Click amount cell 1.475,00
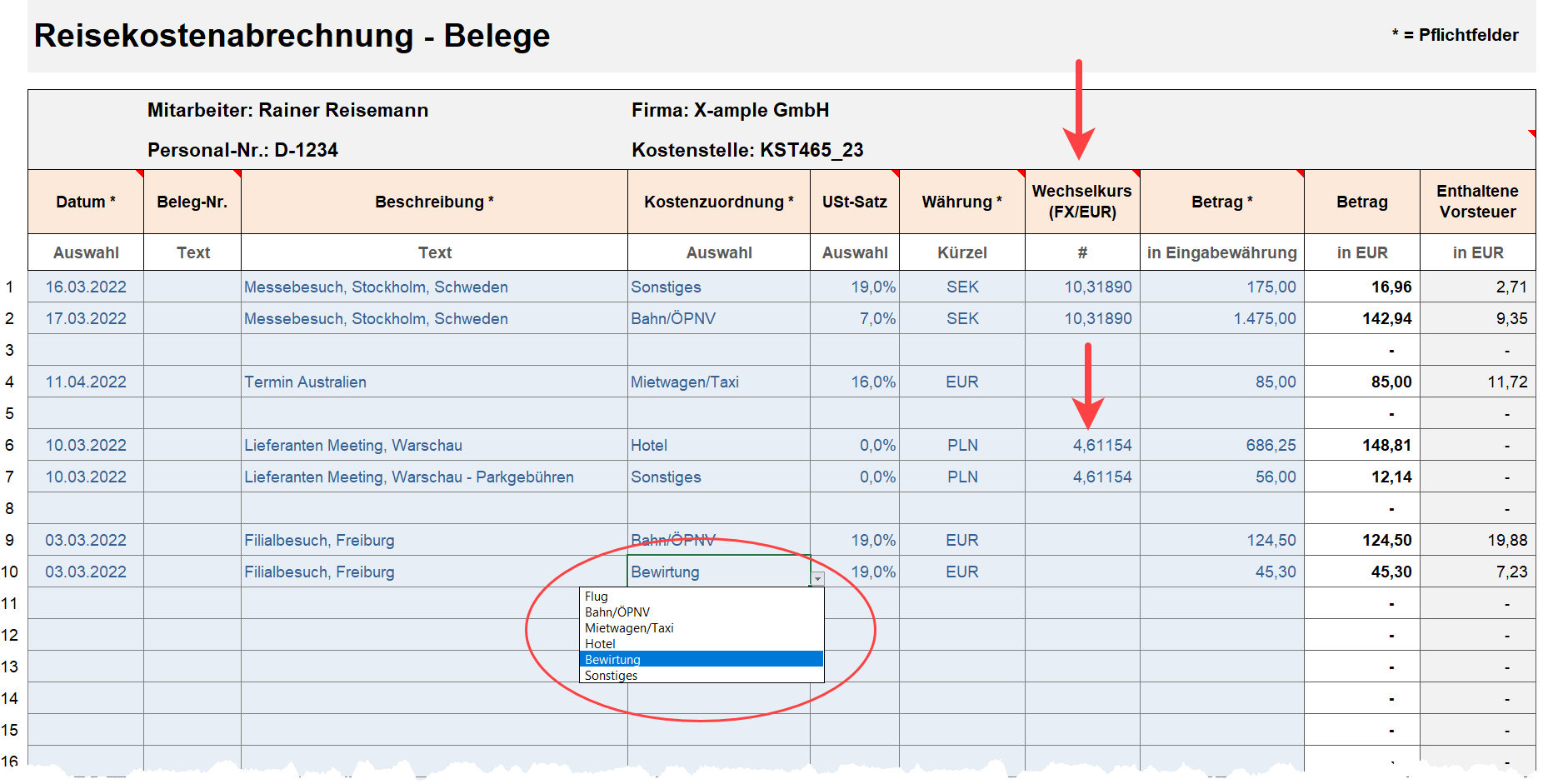This screenshot has width=1553, height=784. (1264, 319)
